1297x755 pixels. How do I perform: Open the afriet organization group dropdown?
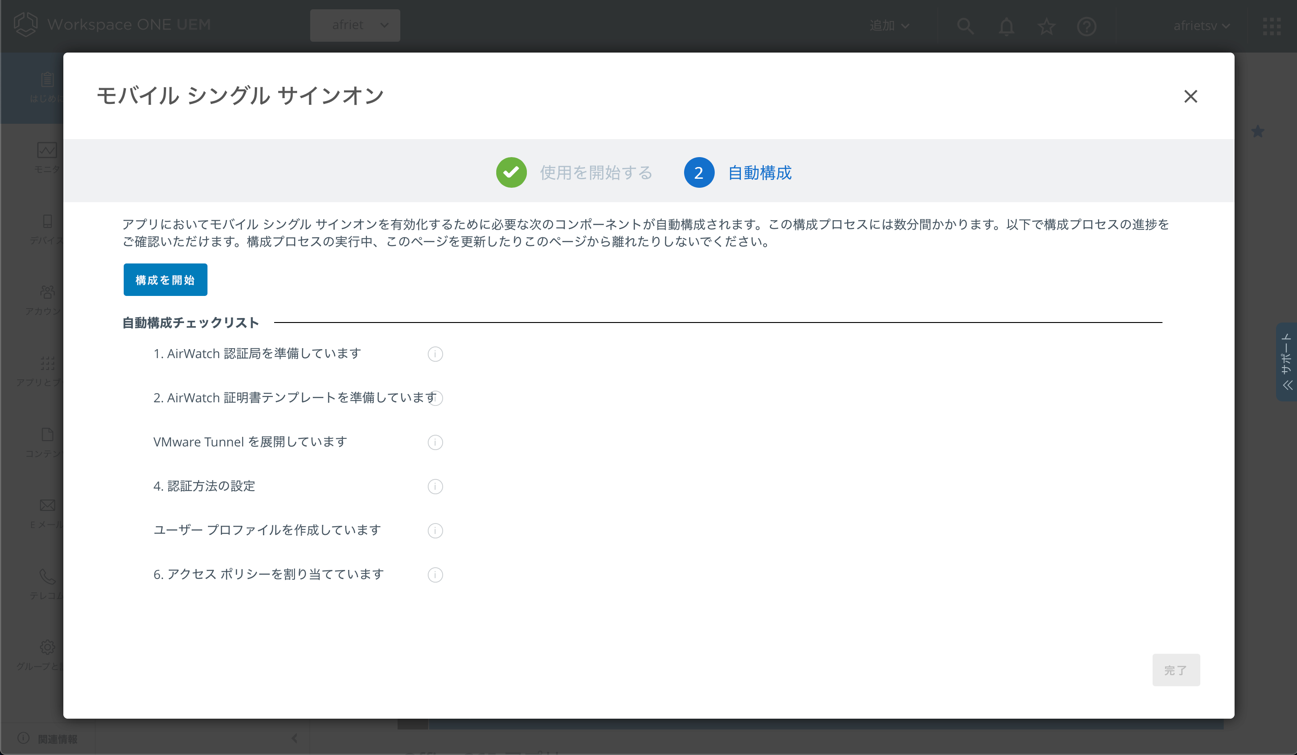355,25
